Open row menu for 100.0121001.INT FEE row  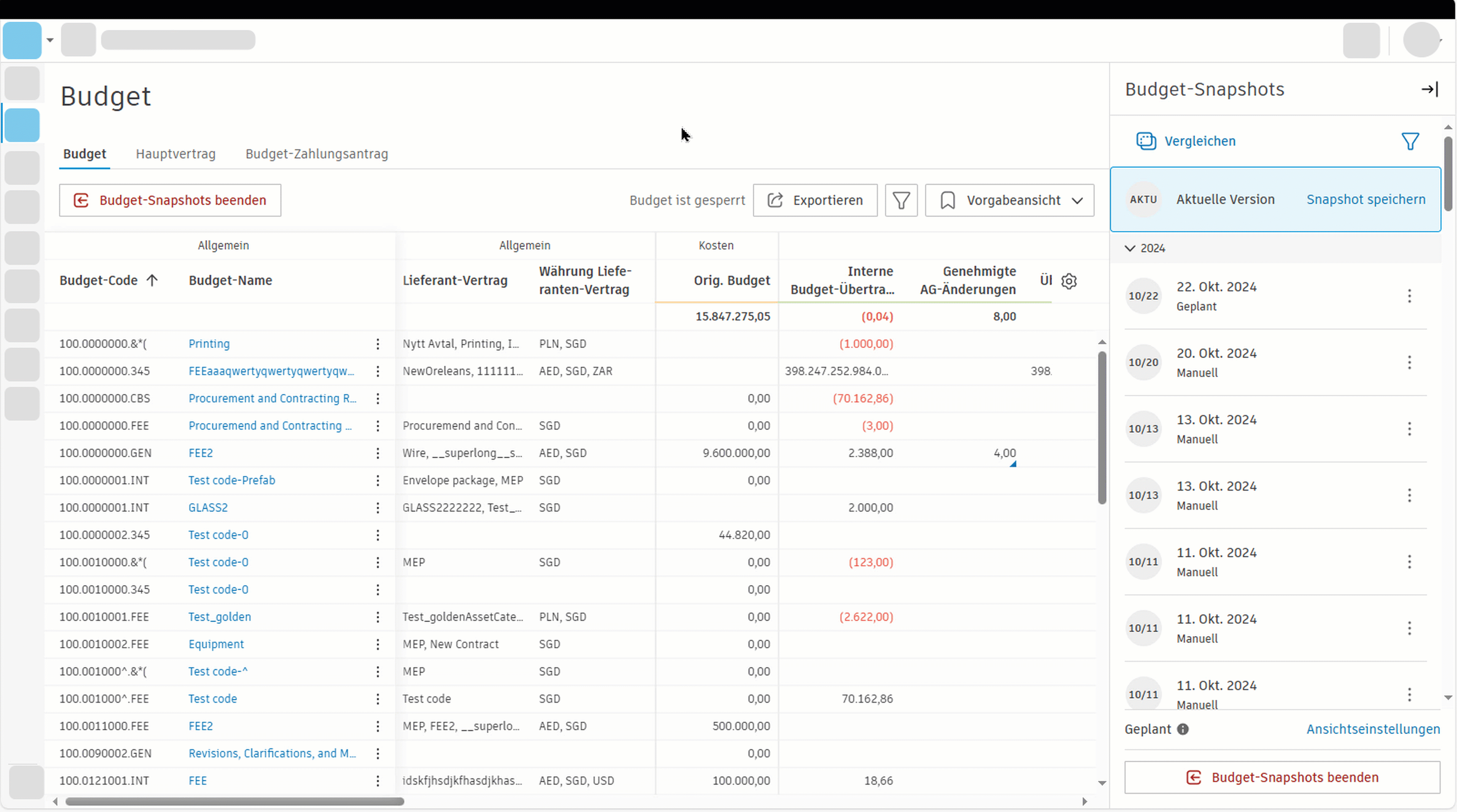[378, 781]
